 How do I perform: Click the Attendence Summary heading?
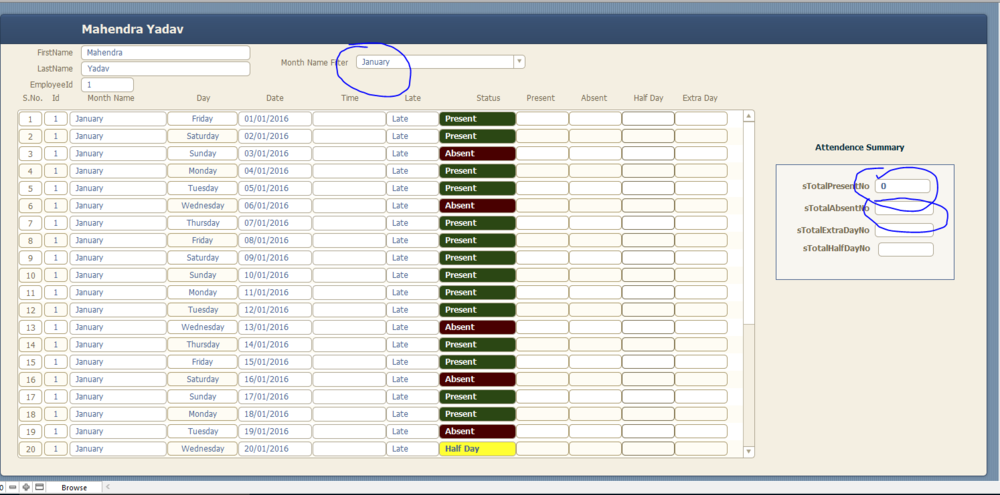pyautogui.click(x=859, y=147)
